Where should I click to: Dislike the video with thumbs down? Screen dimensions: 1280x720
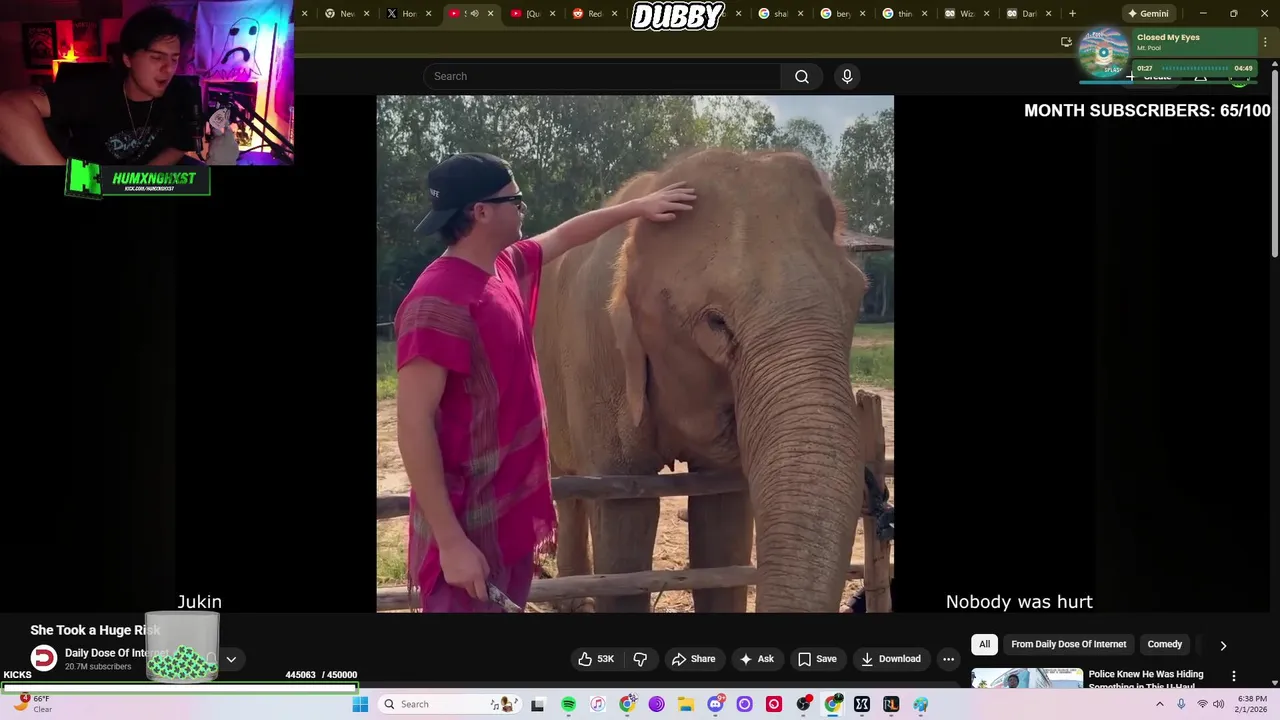click(640, 659)
